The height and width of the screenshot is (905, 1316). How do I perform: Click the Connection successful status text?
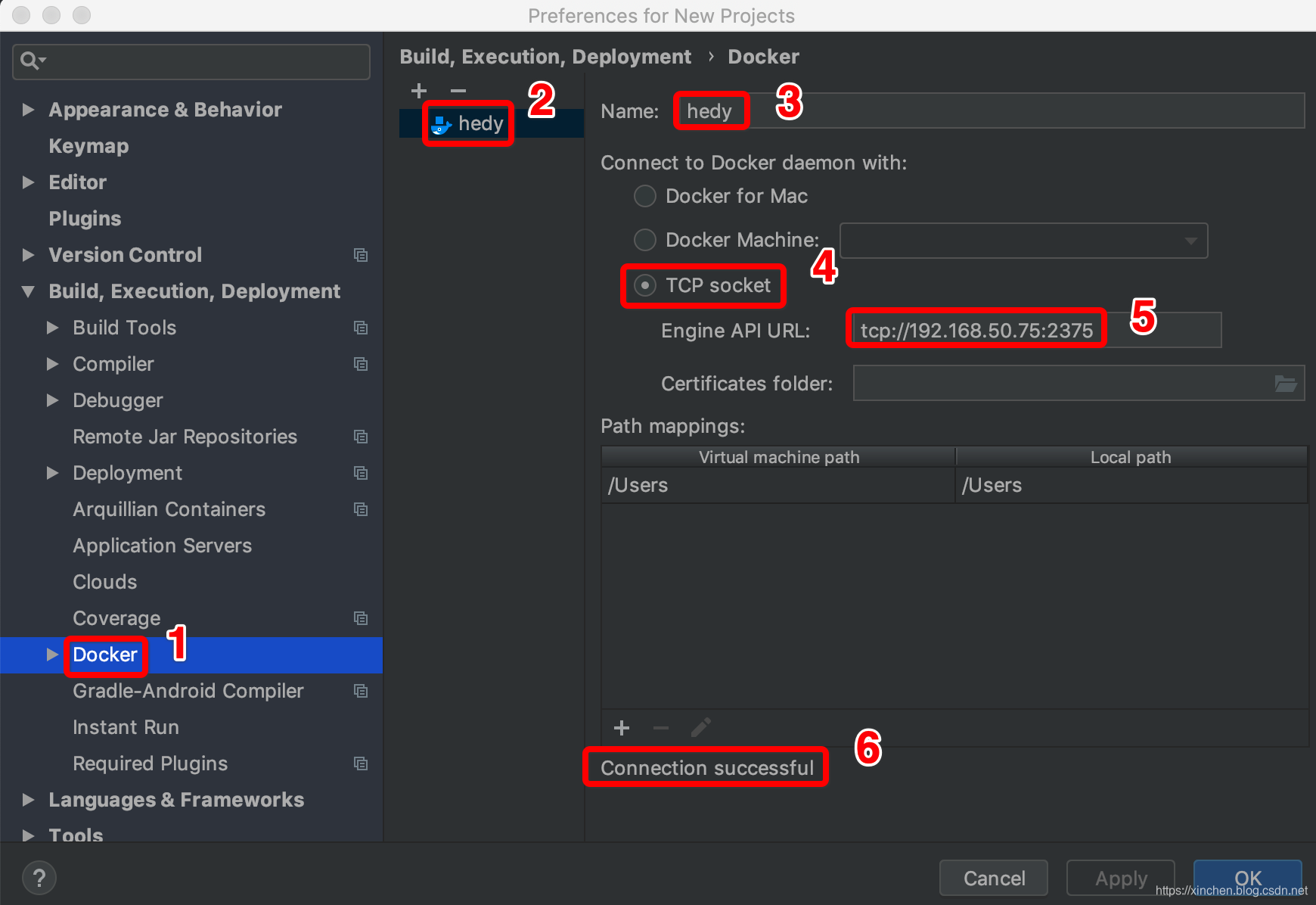pos(707,768)
